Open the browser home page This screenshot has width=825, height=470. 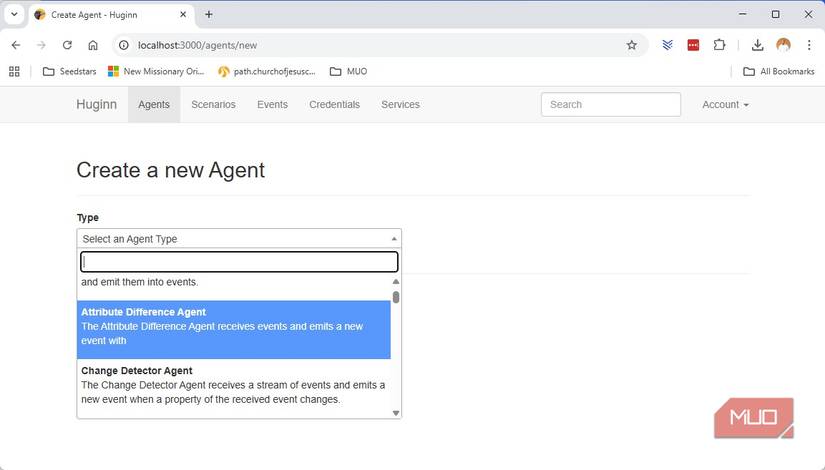tap(93, 45)
